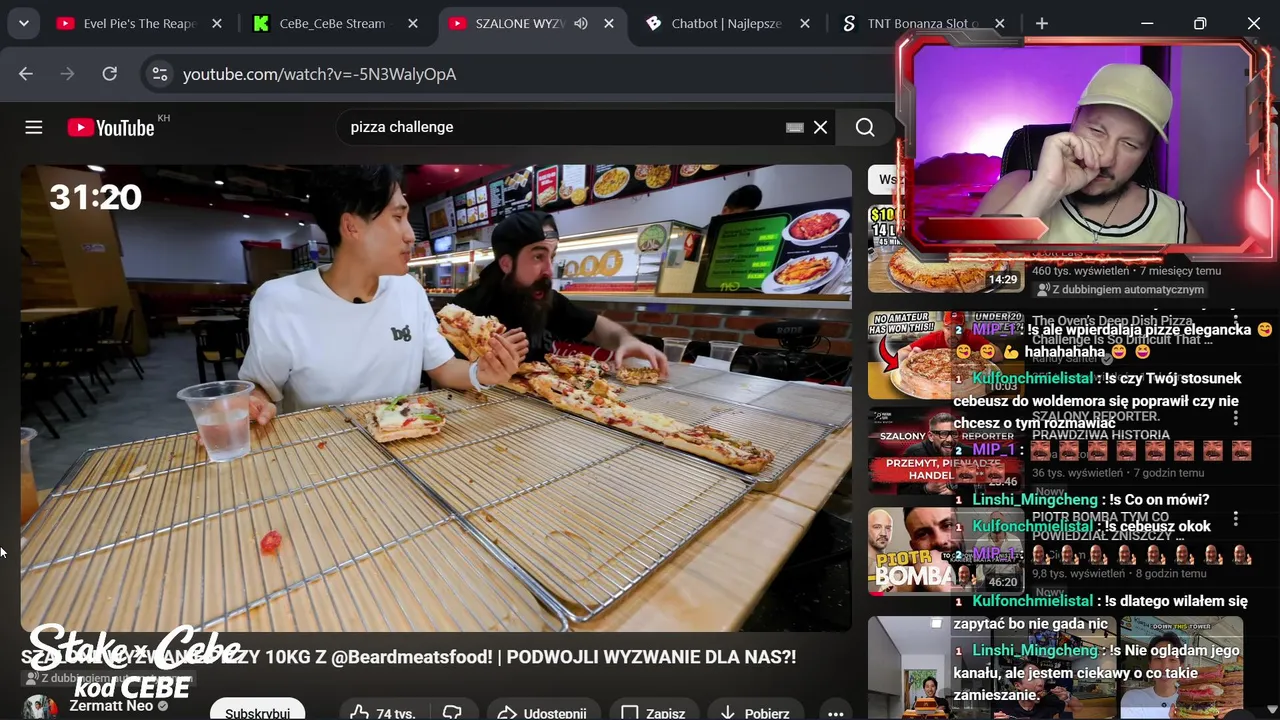This screenshot has width=1280, height=720.
Task: Open the Szalony Reporter video thumbnail
Action: click(x=946, y=451)
